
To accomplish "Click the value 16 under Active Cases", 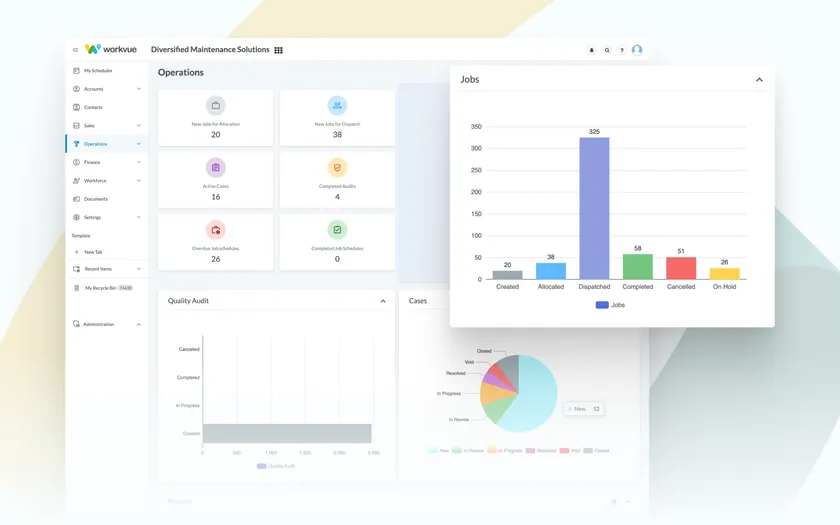I will (215, 197).
